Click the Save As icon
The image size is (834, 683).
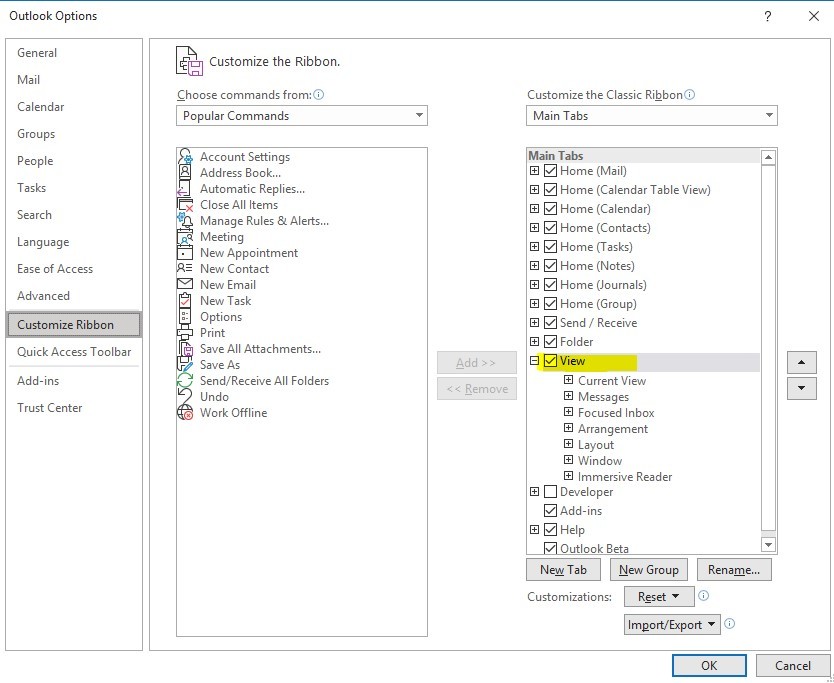pos(185,364)
